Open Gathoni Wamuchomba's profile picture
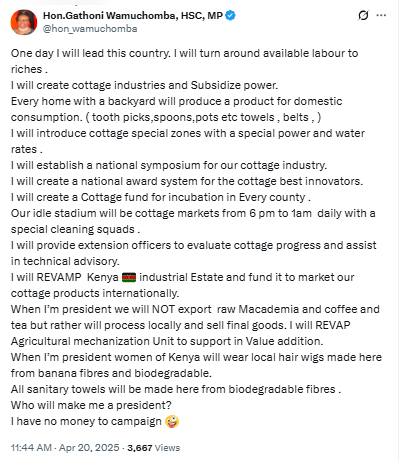Viewport: 416px width, 462px height. pos(24,22)
